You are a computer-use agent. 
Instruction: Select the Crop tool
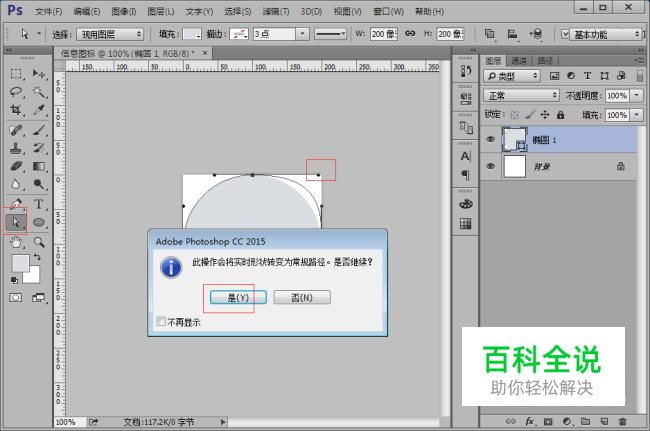pos(16,109)
